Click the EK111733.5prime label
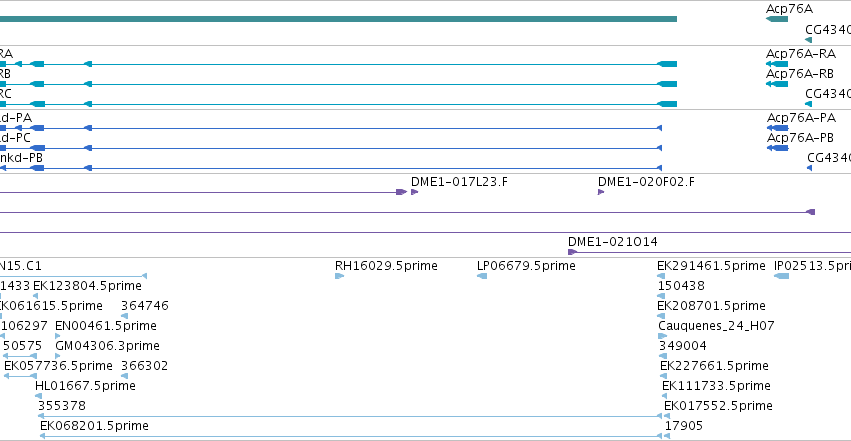 pyautogui.click(x=716, y=386)
